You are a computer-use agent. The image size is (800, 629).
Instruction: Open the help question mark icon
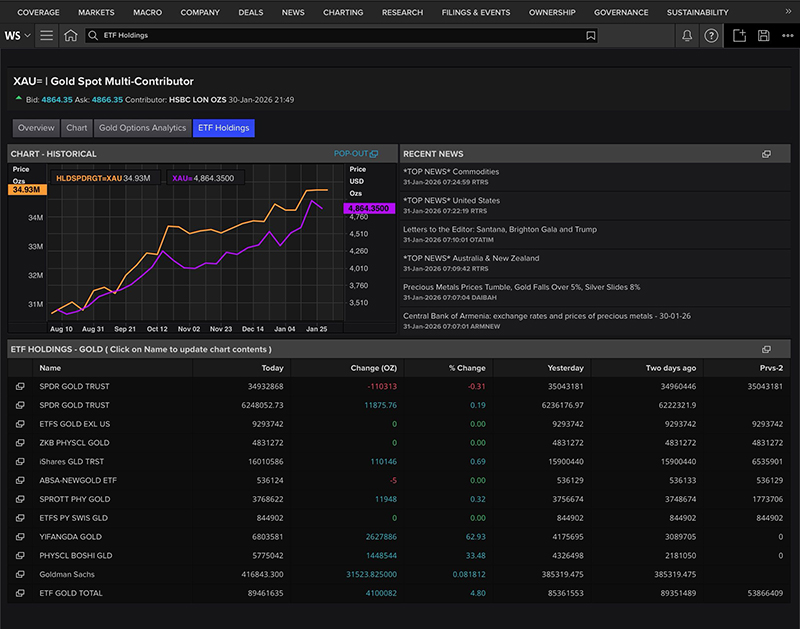coord(711,35)
